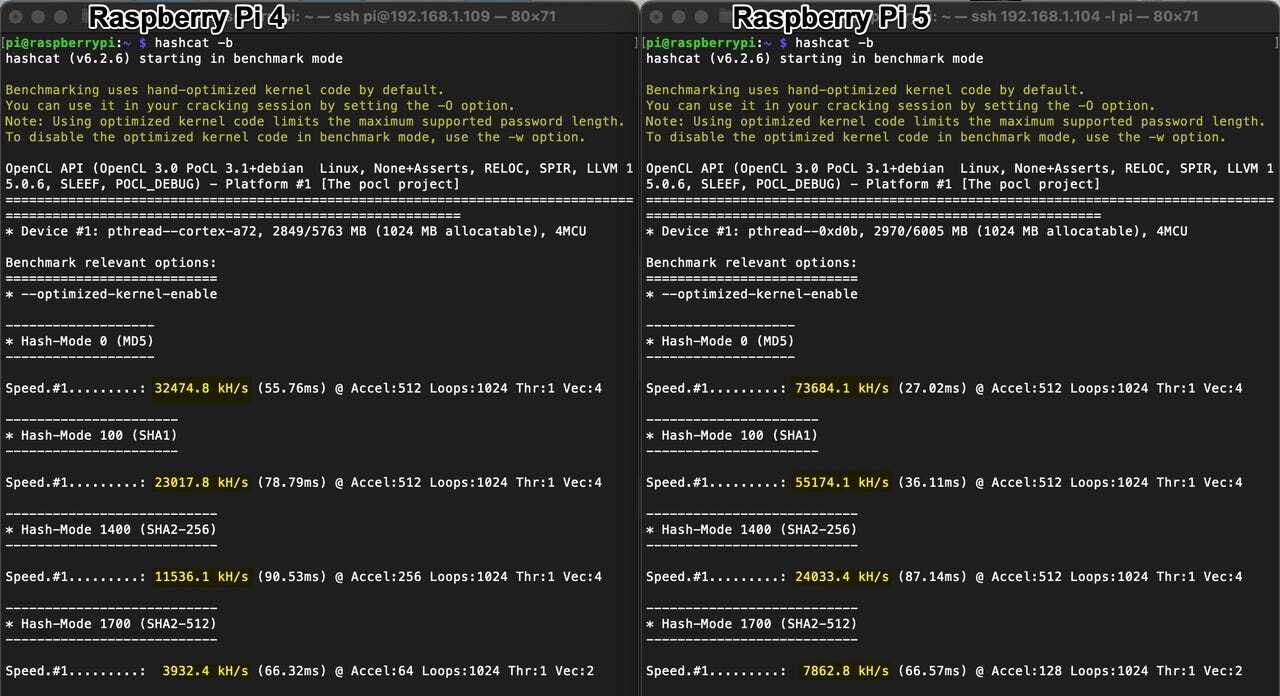This screenshot has height=696, width=1280.
Task: Select the SHA1 speed '55174.1 kH/s'
Action: pyautogui.click(x=842, y=482)
